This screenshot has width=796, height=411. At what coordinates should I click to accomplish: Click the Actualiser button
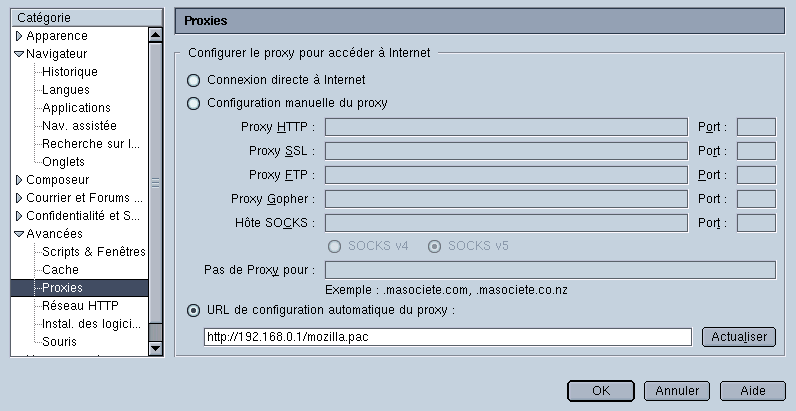coord(738,337)
